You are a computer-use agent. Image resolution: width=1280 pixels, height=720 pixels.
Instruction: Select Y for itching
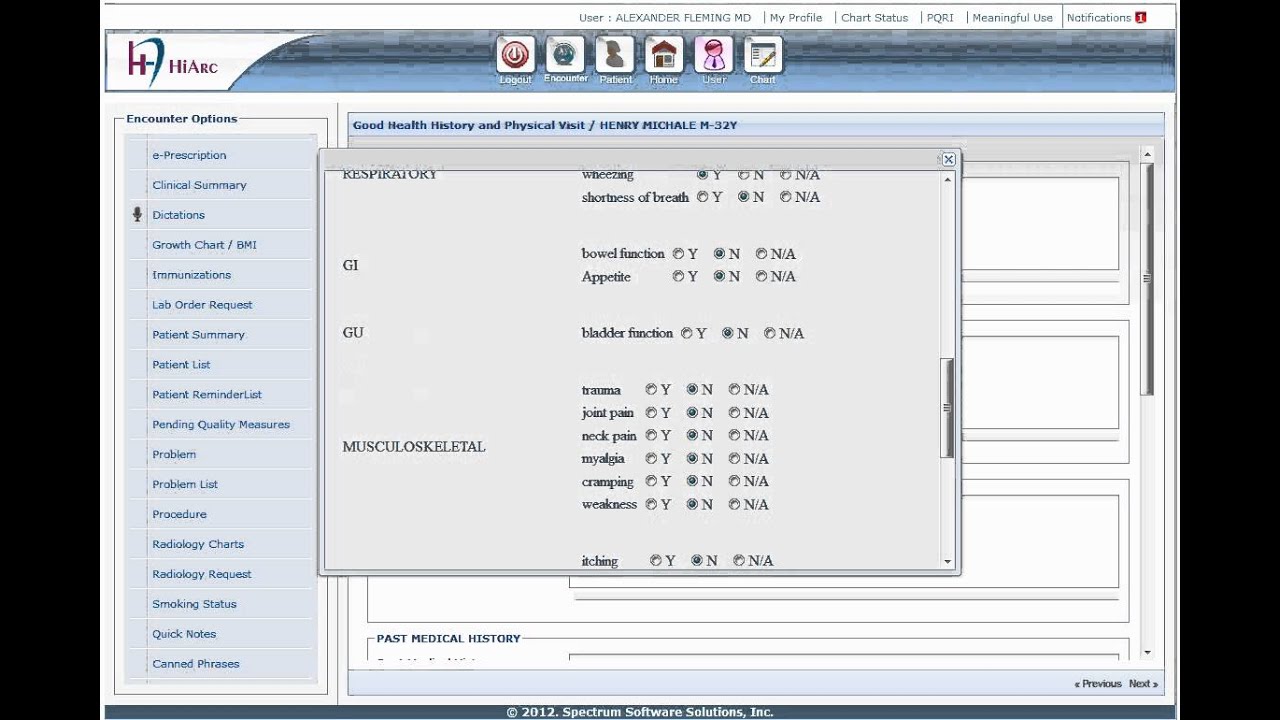656,561
